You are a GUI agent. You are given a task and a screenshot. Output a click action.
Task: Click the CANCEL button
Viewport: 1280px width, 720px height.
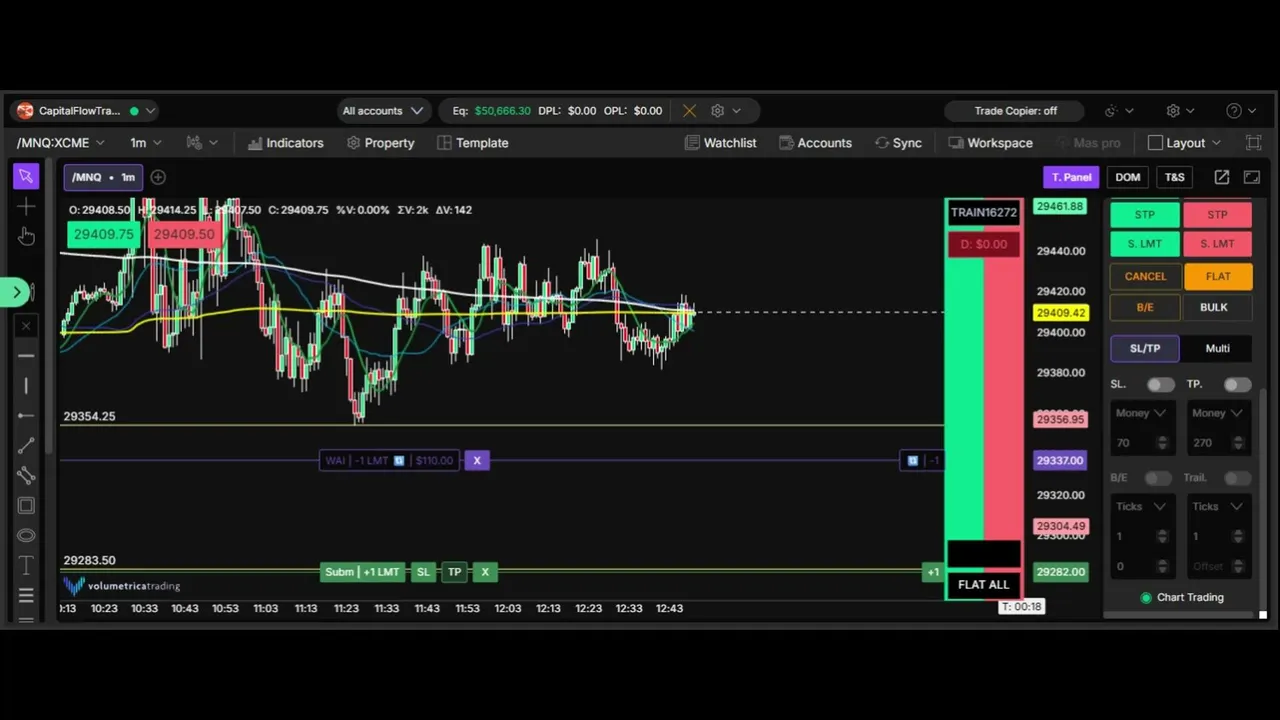(x=1145, y=276)
